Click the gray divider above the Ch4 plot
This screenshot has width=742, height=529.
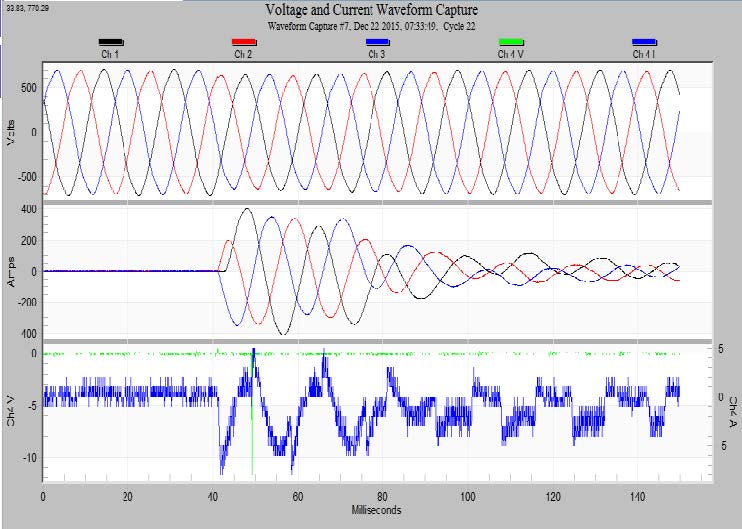click(377, 342)
